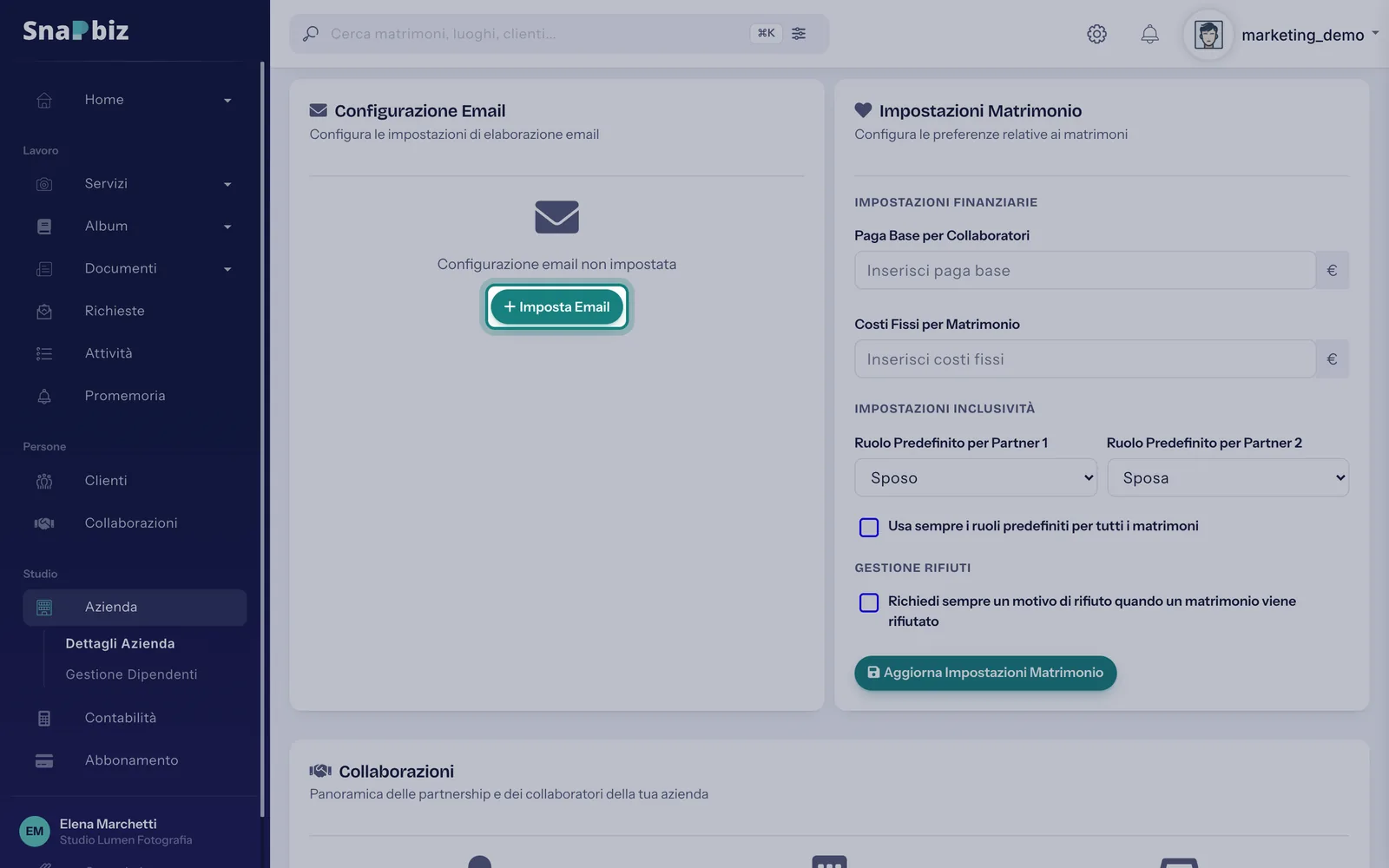
Task: Click the Richieste envelope icon
Action: coord(44,311)
